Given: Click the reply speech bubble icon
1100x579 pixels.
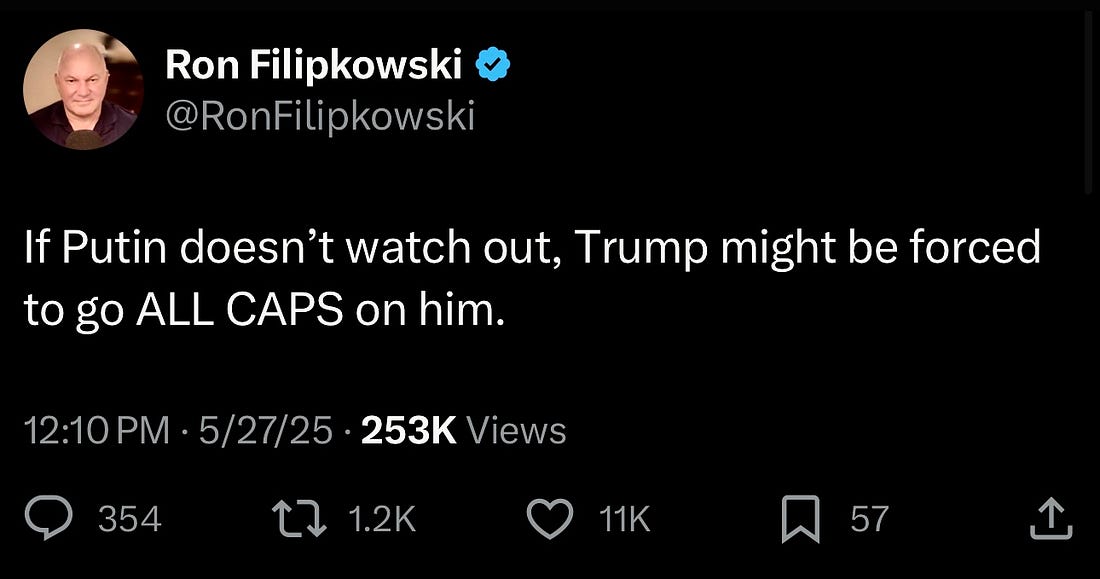Looking at the screenshot, I should pyautogui.click(x=47, y=519).
